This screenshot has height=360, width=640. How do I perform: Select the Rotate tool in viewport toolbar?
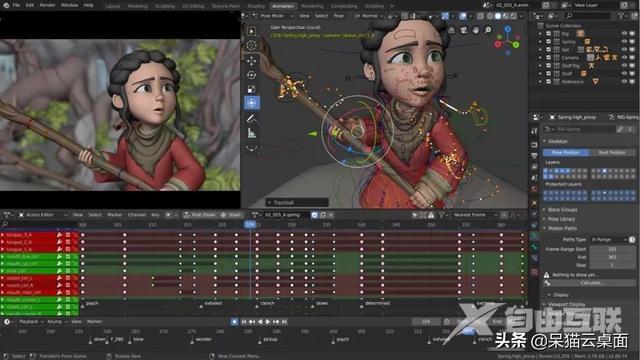tap(251, 75)
